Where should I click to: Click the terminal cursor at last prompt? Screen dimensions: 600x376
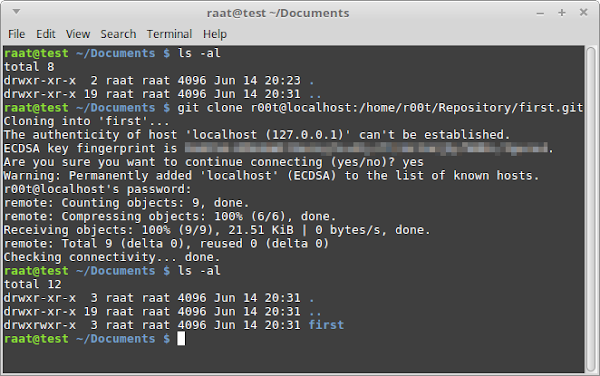point(181,339)
